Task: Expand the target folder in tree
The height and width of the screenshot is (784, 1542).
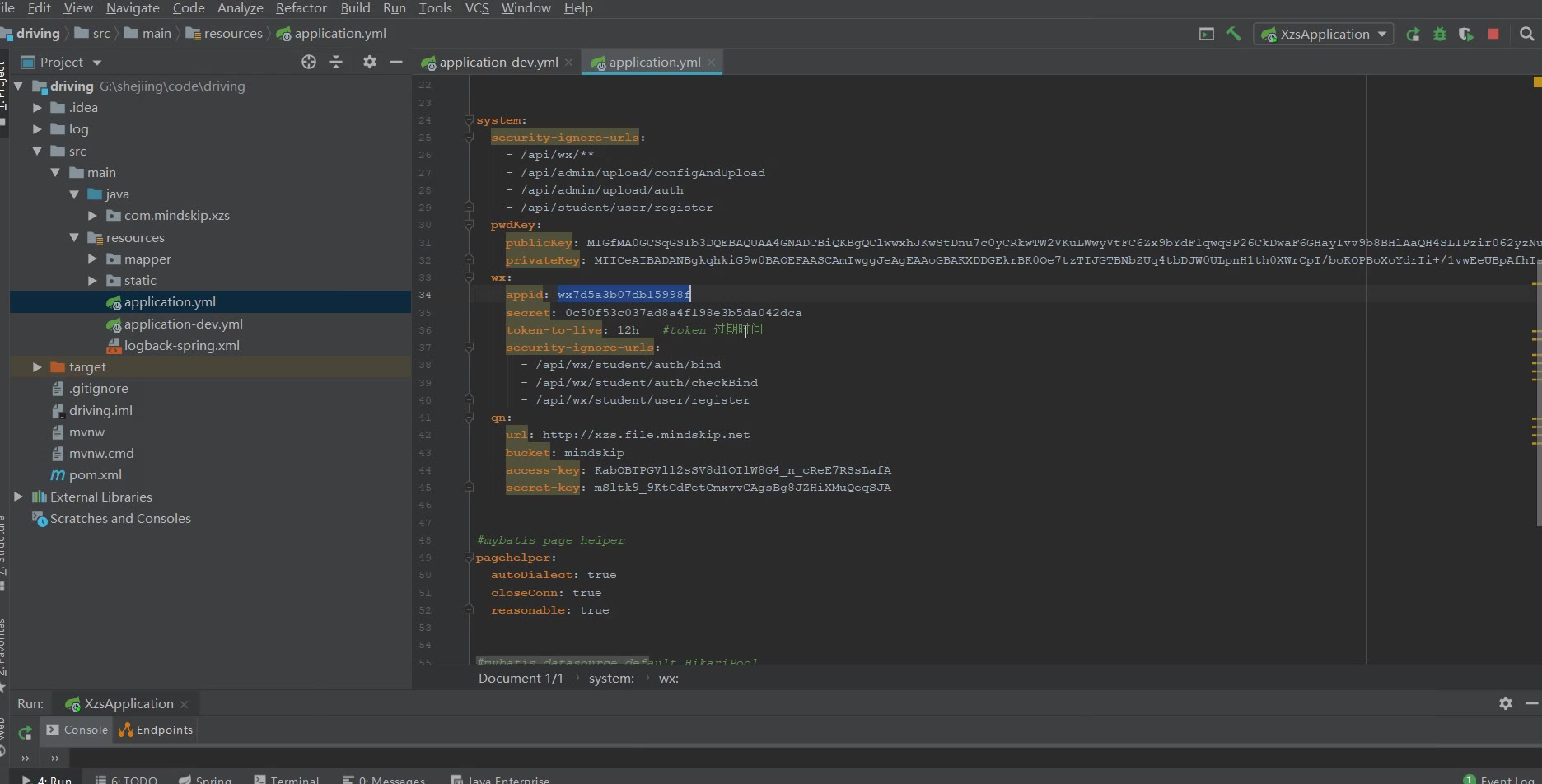Action: 37,367
